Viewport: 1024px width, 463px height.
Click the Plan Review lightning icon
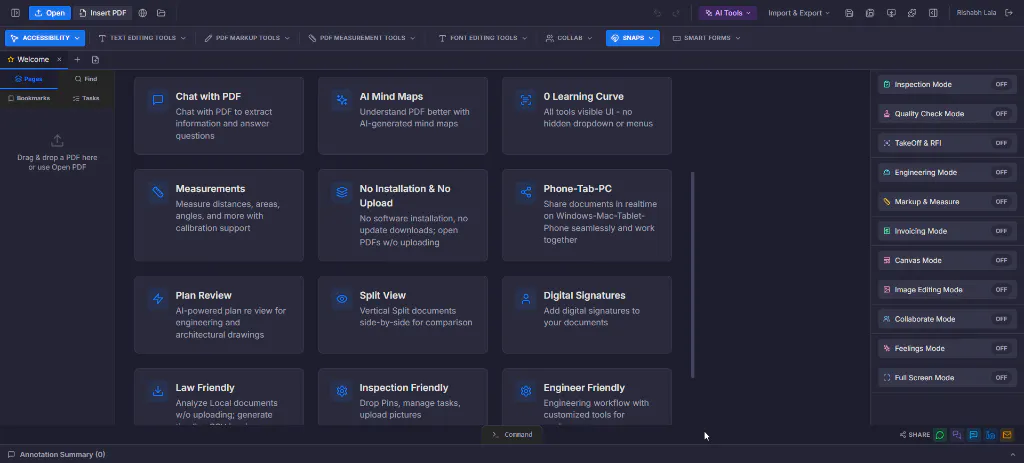[157, 299]
